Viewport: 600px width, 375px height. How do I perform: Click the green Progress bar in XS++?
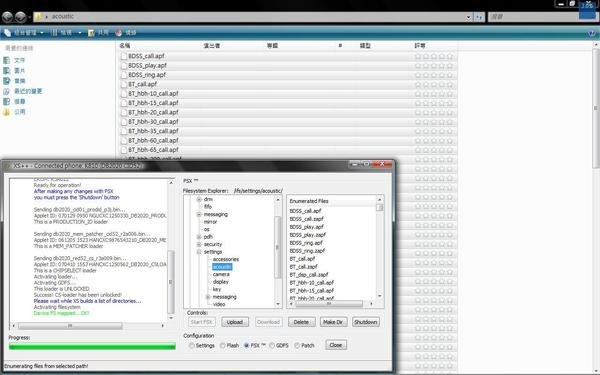pyautogui.click(x=92, y=347)
